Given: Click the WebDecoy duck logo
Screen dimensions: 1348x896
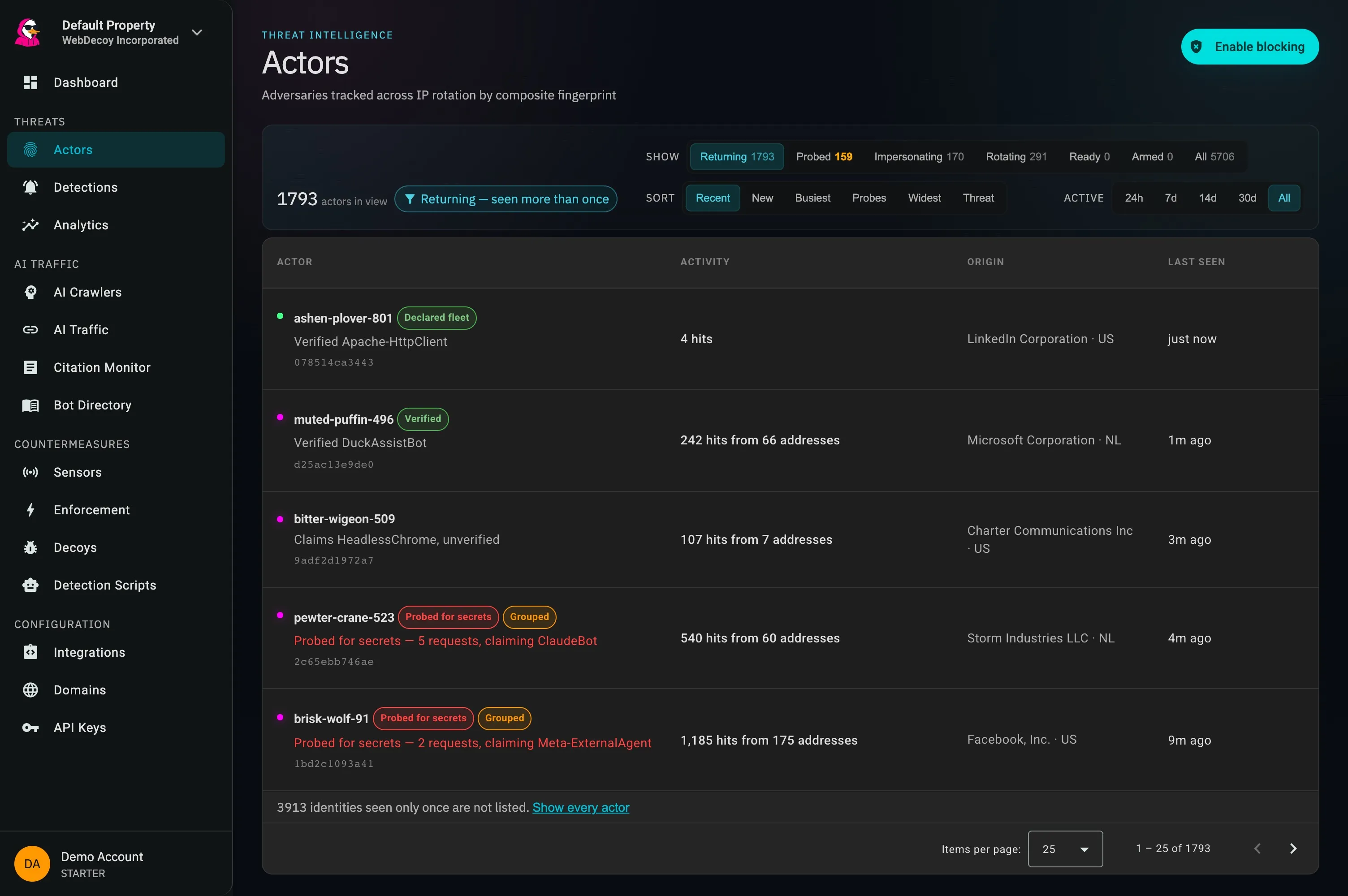Looking at the screenshot, I should coord(27,32).
